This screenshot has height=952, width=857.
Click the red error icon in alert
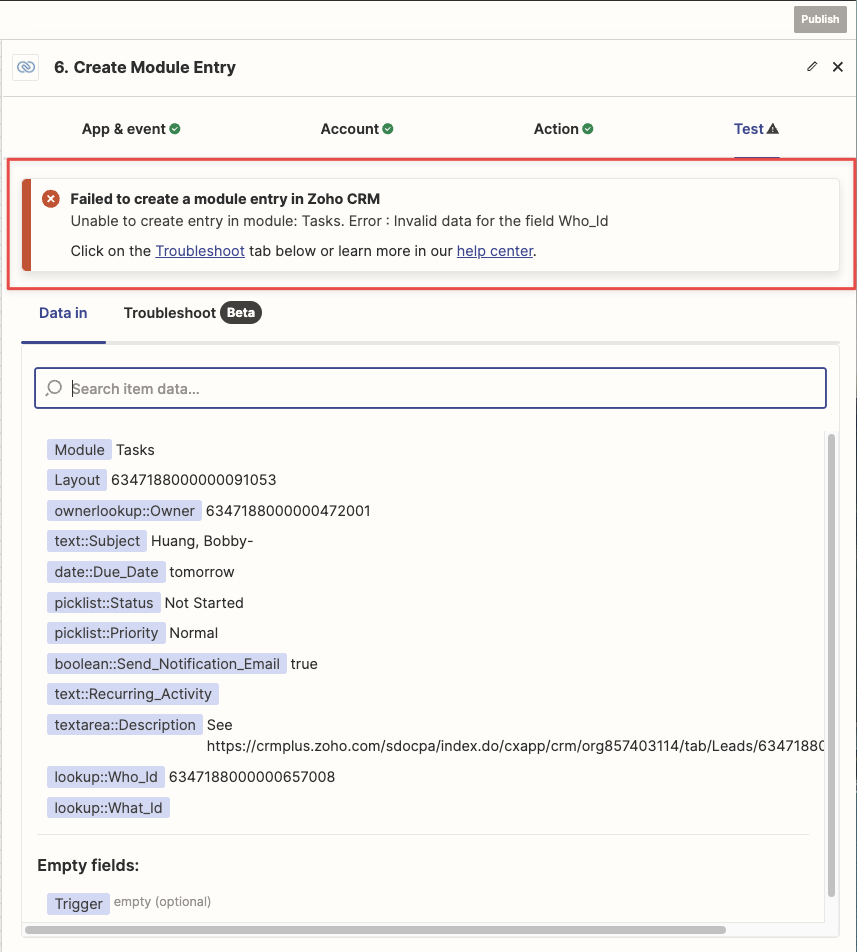point(51,199)
